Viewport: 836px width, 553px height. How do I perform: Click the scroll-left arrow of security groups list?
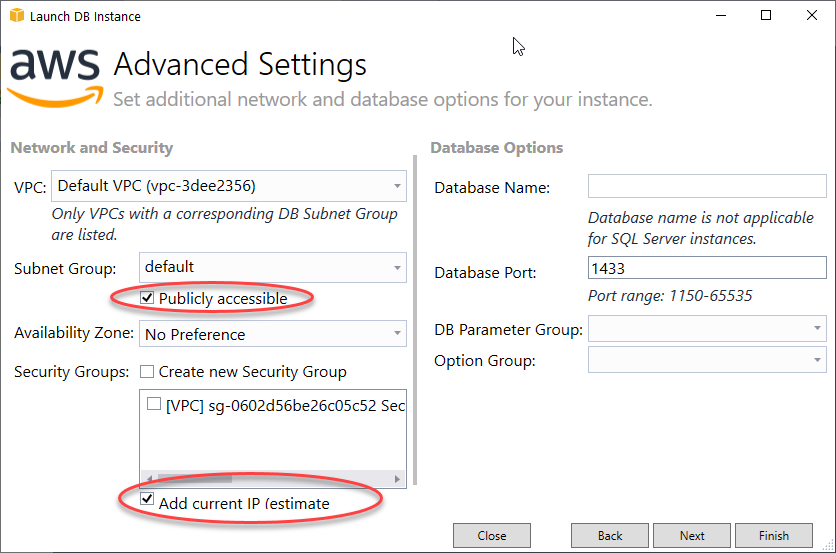tap(149, 478)
